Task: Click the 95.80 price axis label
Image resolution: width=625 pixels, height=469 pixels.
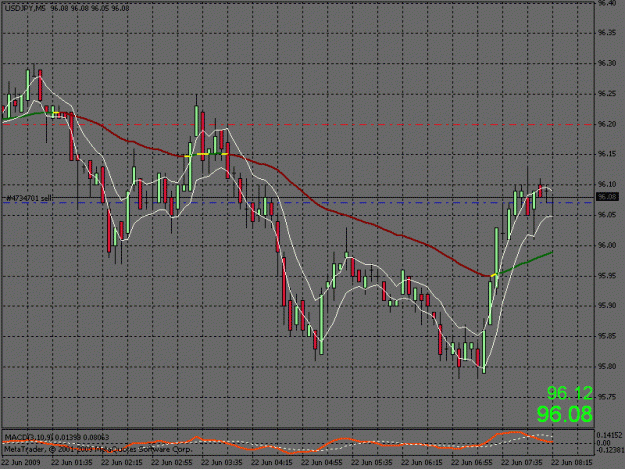Action: (x=607, y=367)
